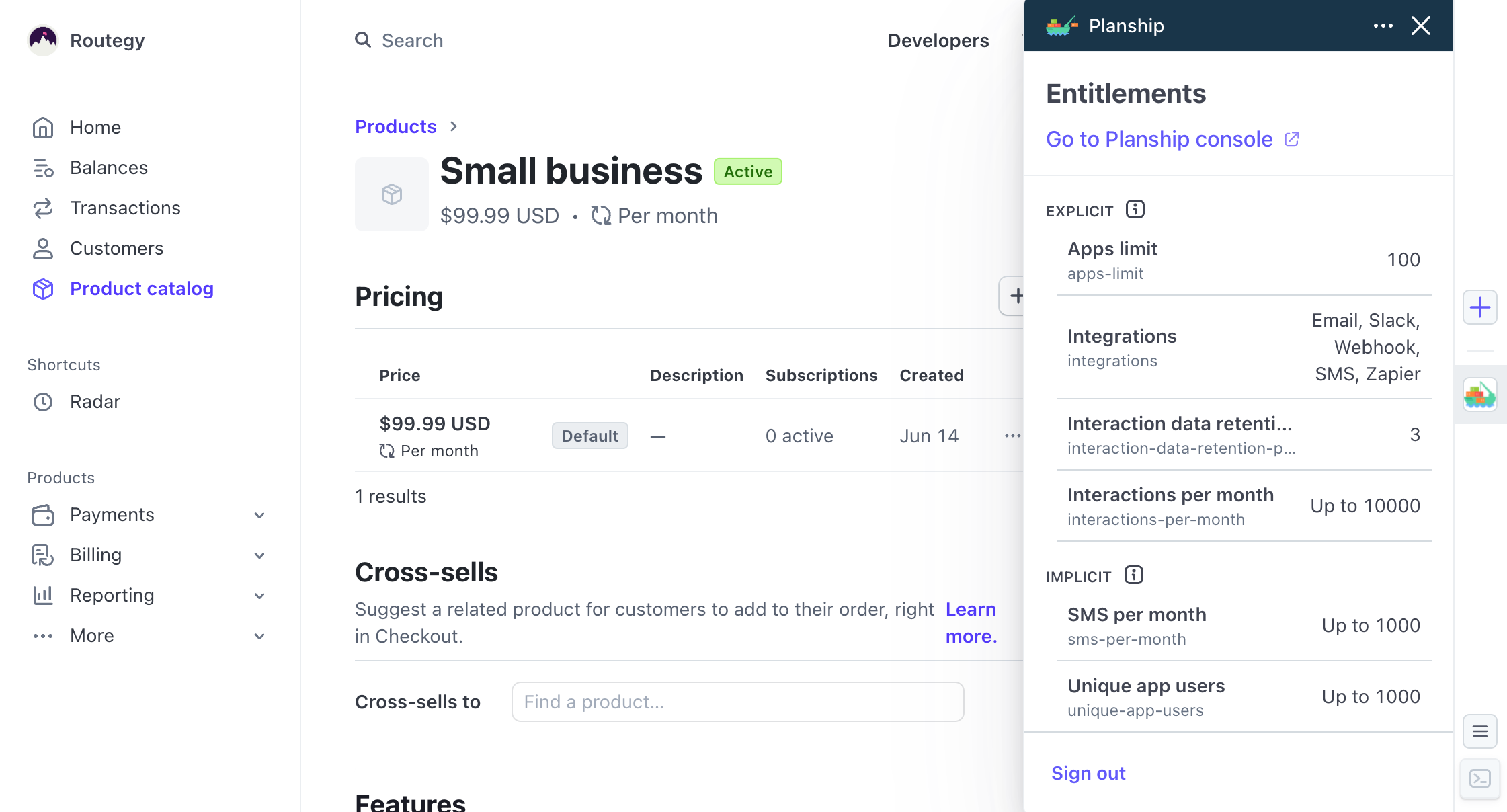Click the product image placeholder thumbnail

click(x=392, y=194)
